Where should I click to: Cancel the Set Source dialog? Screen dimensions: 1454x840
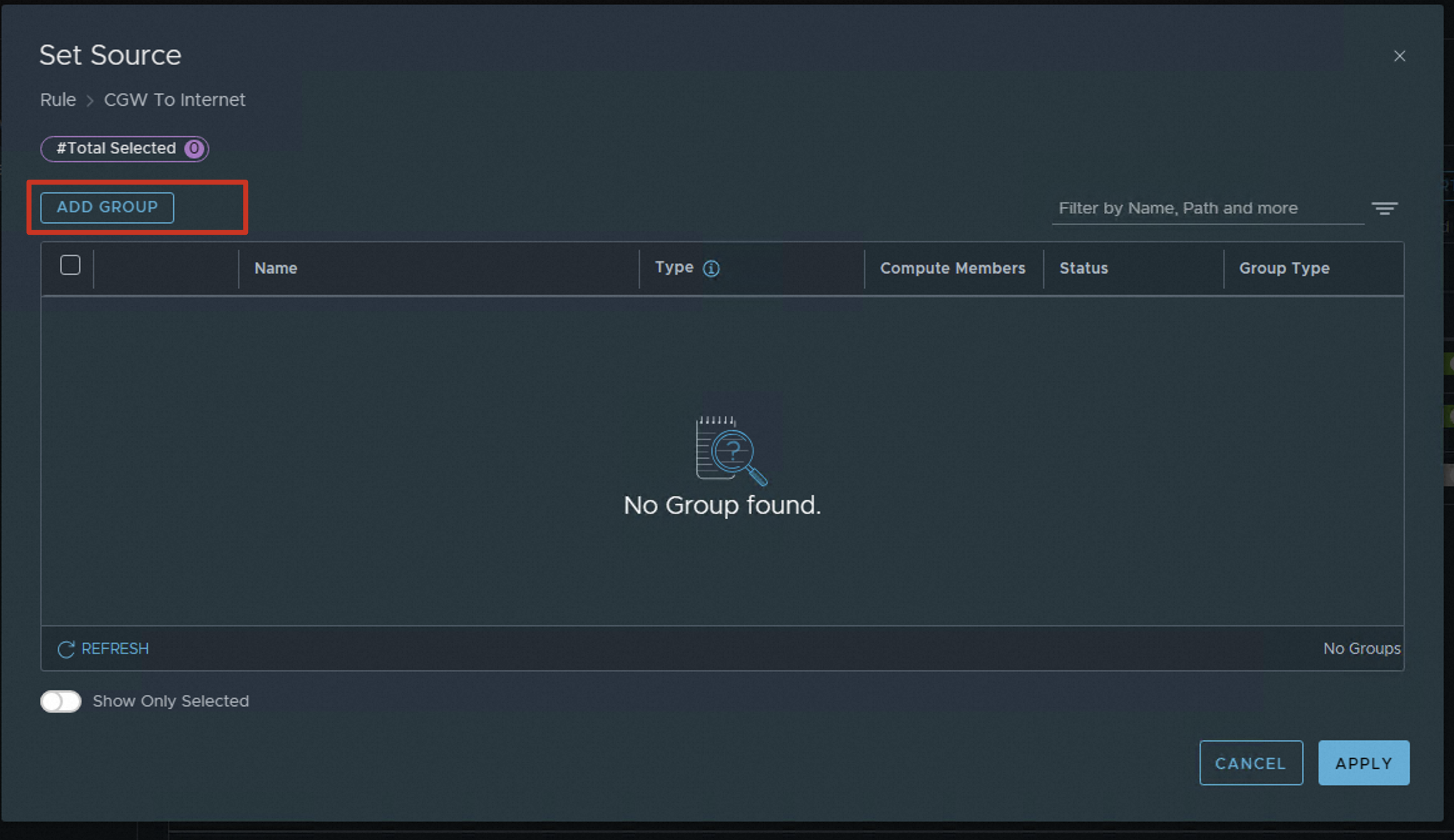1250,763
